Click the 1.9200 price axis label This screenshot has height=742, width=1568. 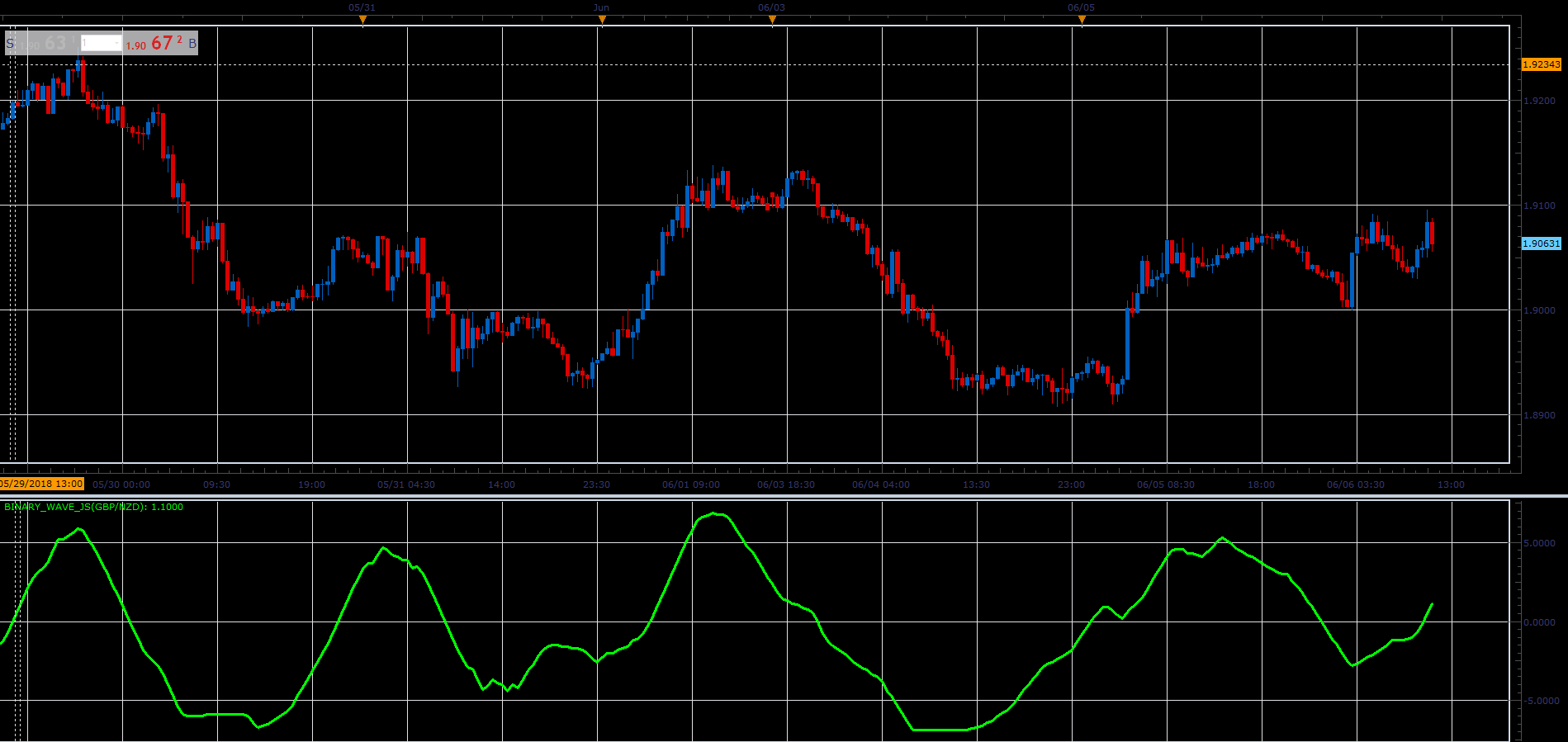pyautogui.click(x=1539, y=101)
